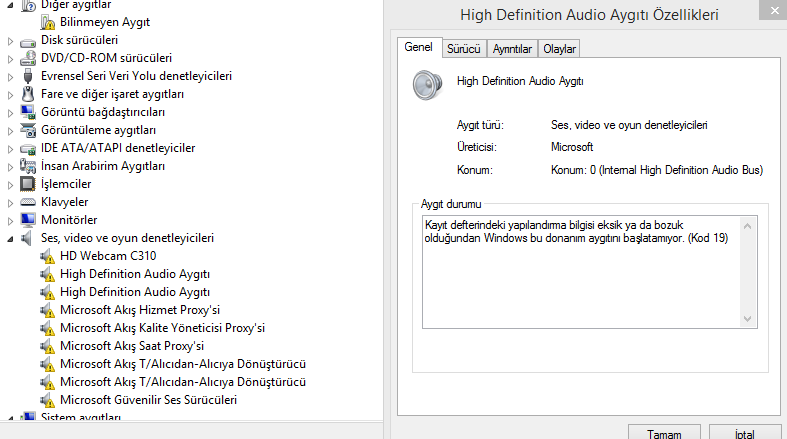This screenshot has width=787, height=439.
Task: Expand the IDE ATA/ATAPI denetleyiciler node
Action: pyautogui.click(x=11, y=148)
